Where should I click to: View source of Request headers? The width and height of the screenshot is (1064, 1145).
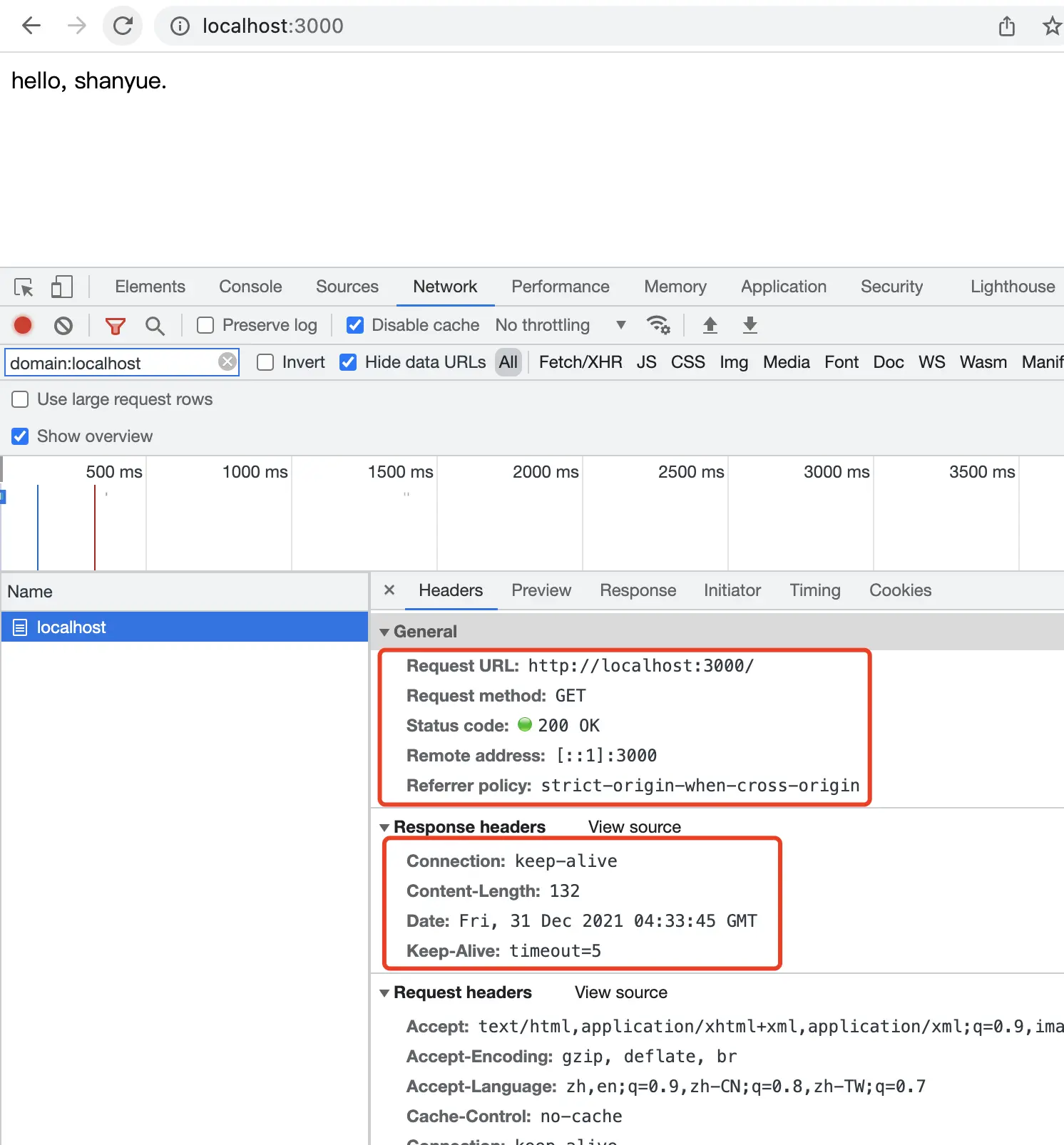coord(621,992)
